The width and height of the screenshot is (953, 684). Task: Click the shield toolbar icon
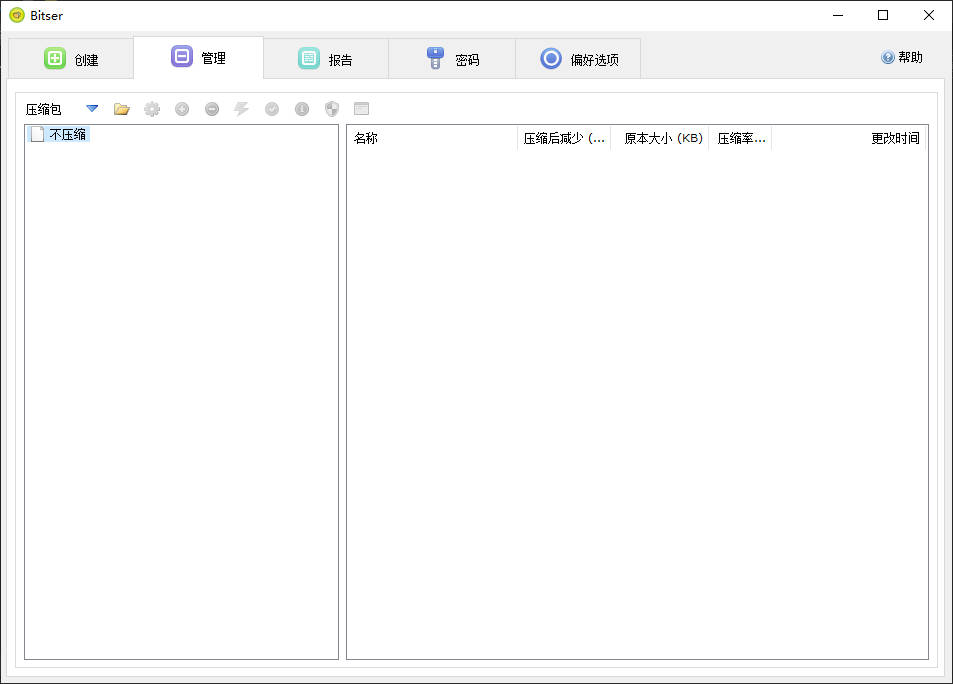tap(332, 109)
